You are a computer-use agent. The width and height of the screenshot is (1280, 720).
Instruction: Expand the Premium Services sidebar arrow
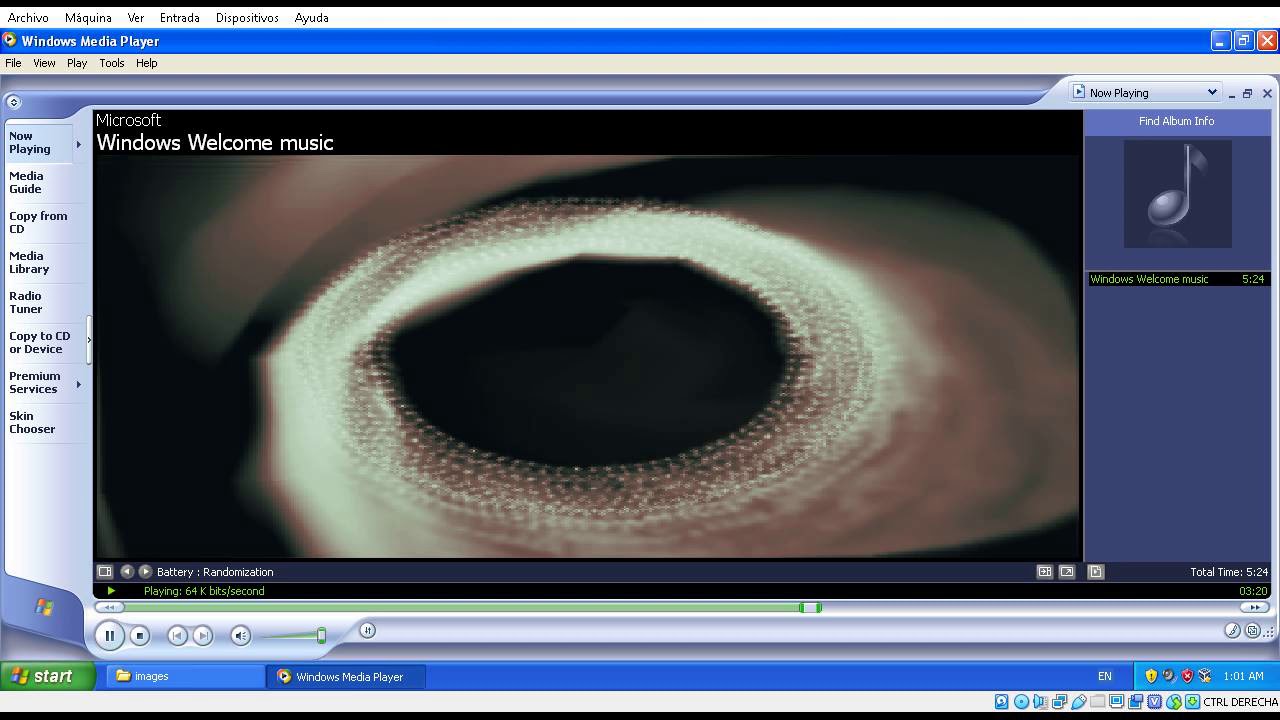coord(78,384)
